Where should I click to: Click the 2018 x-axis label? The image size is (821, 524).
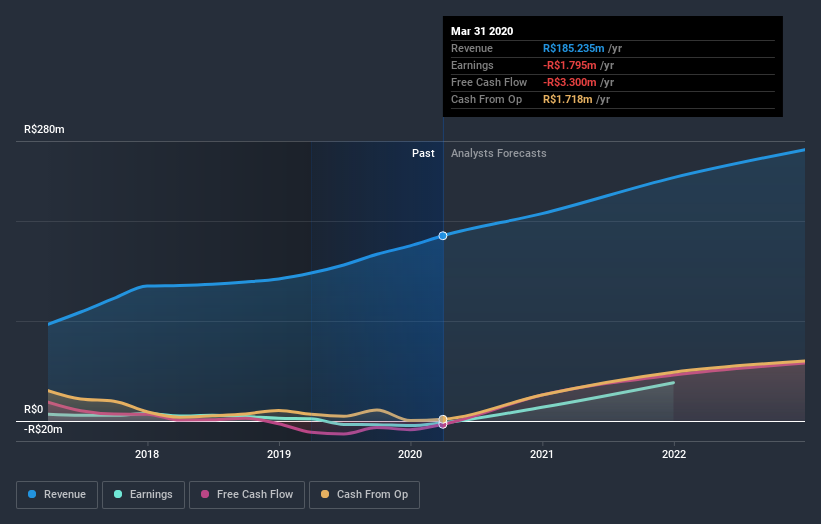[147, 454]
